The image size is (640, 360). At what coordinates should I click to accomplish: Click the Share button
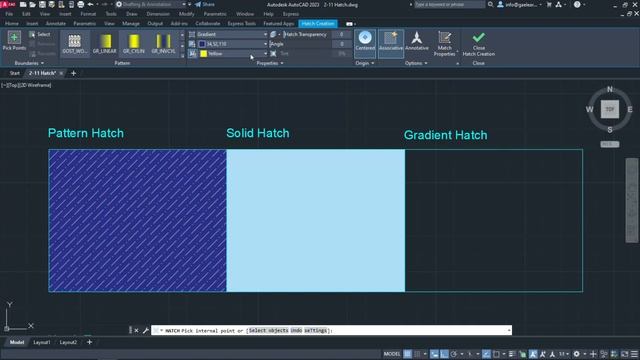click(x=205, y=4)
